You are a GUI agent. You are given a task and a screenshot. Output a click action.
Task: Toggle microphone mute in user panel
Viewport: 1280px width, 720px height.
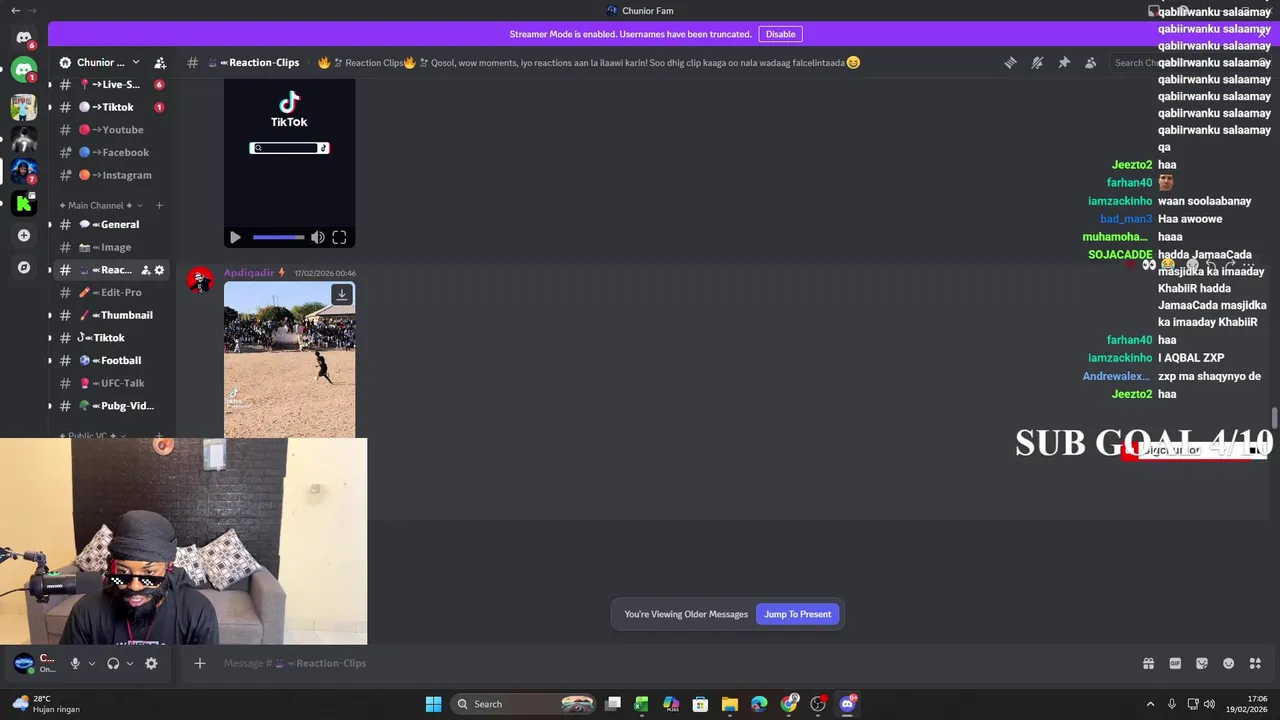pos(75,663)
